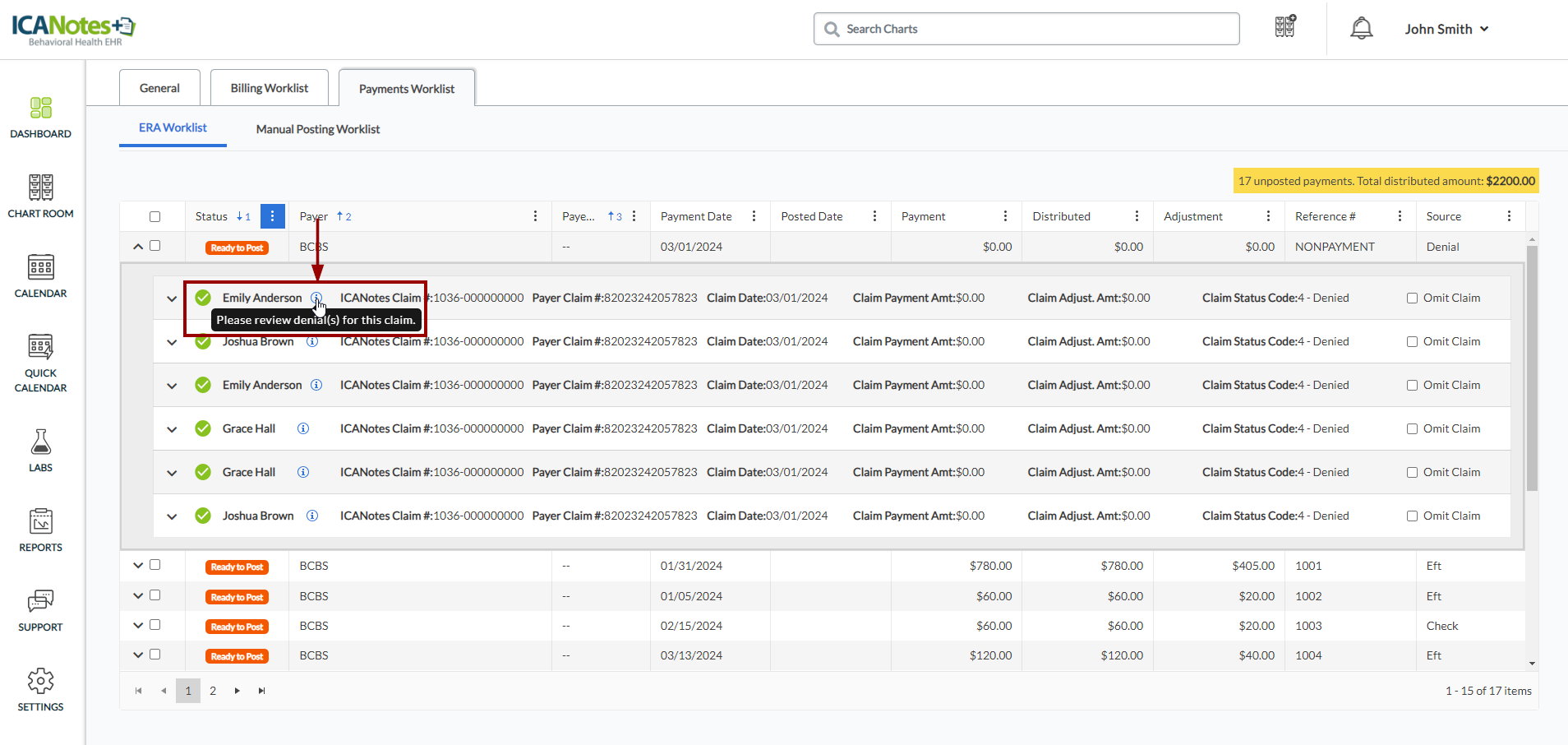Expand the payment row with reference 1003
Image resolution: width=1568 pixels, height=745 pixels.
[x=138, y=626]
